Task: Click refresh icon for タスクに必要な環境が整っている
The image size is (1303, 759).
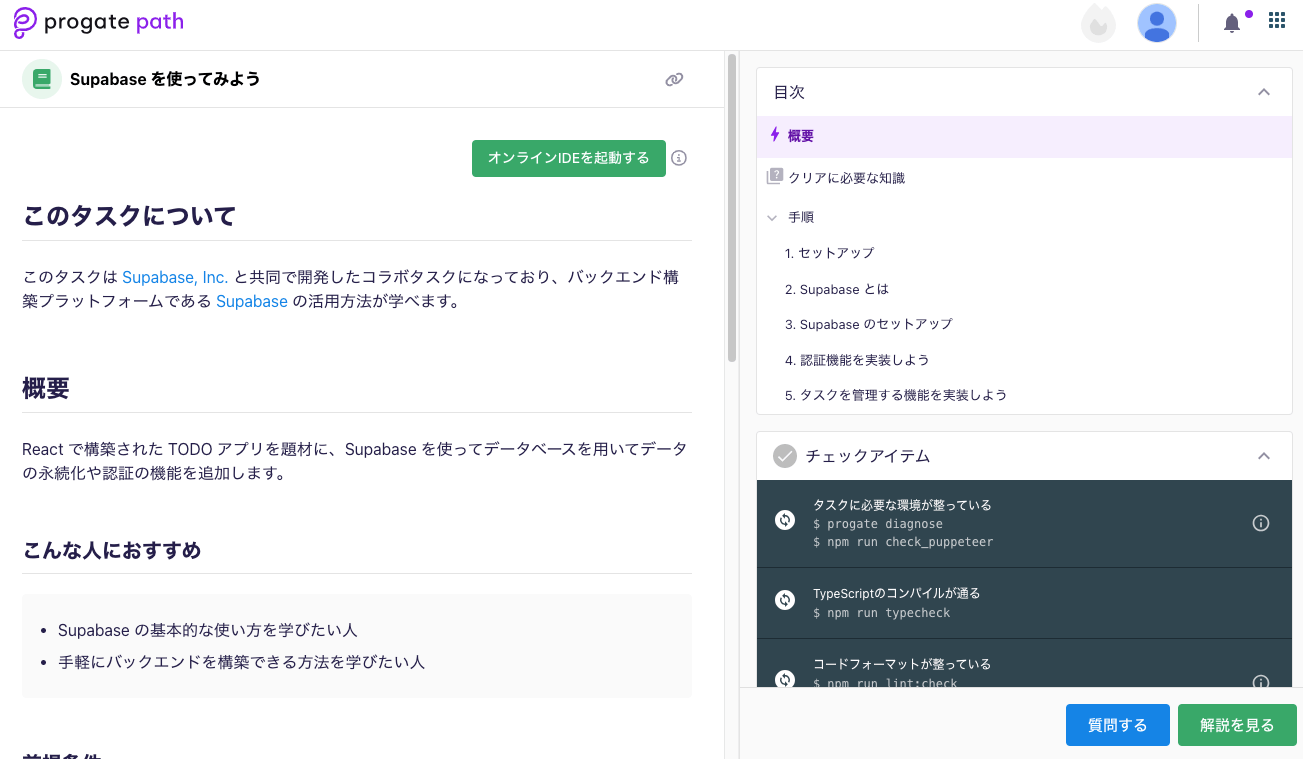Action: pos(785,520)
